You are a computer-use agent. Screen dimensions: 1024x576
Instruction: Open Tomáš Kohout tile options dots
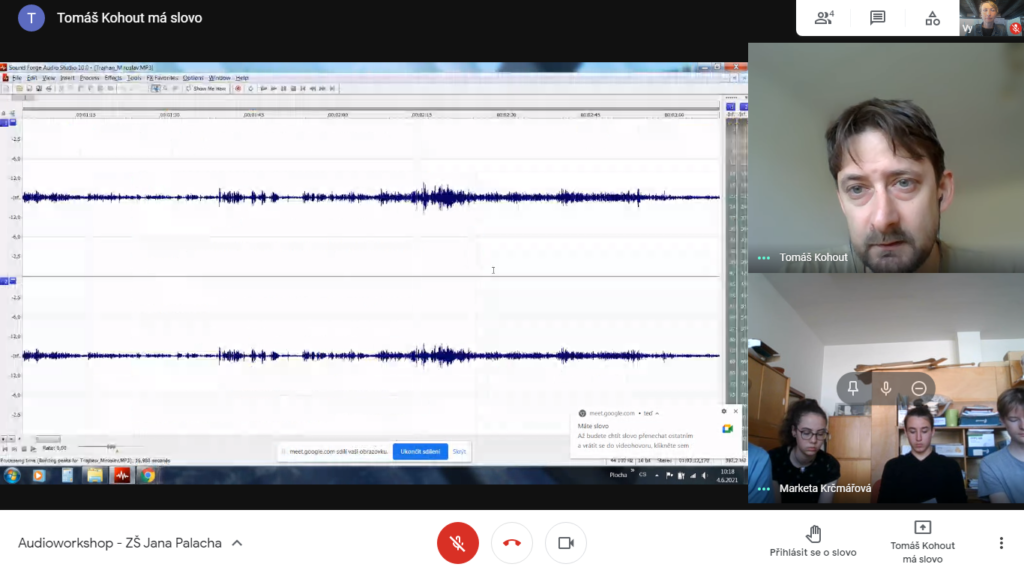(x=763, y=258)
